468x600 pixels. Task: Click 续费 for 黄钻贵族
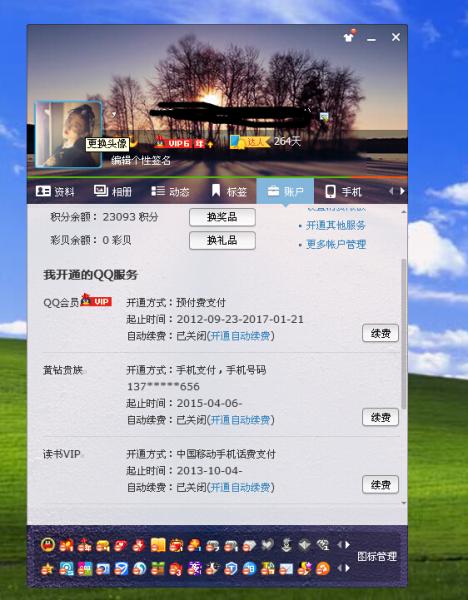click(380, 417)
